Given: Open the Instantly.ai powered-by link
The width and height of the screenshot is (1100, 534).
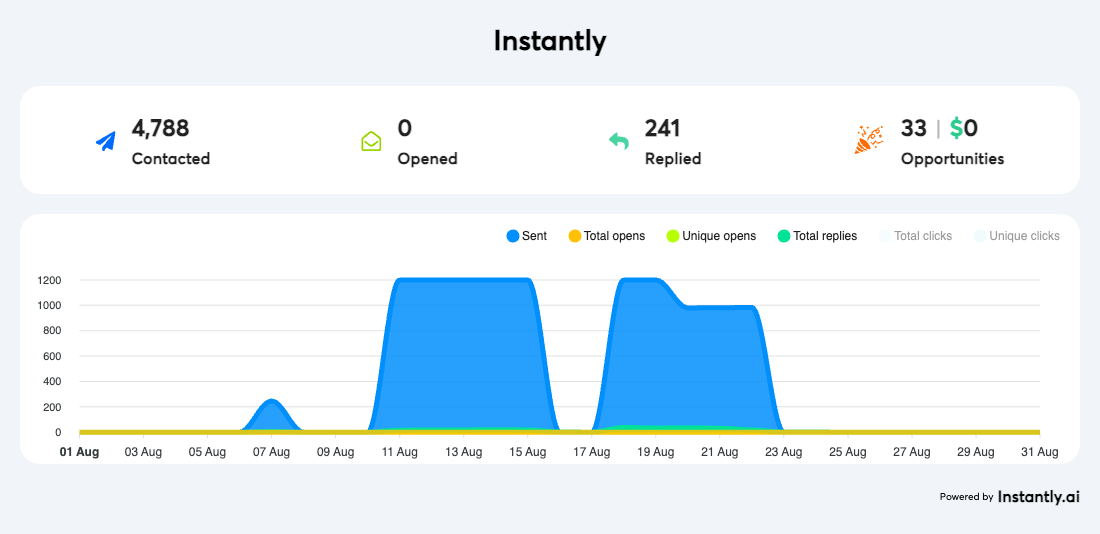Looking at the screenshot, I should [1038, 496].
